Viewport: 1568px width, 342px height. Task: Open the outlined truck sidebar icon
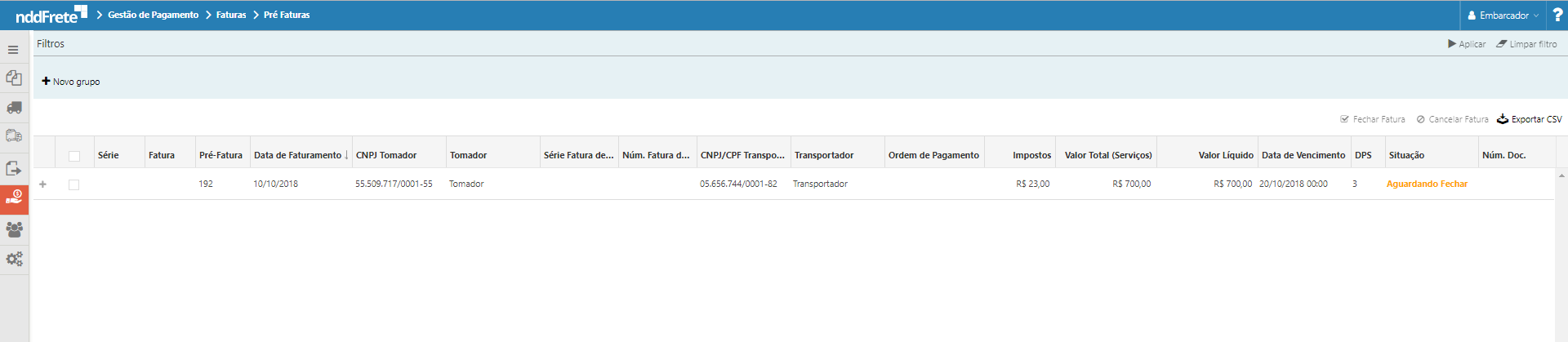[14, 136]
